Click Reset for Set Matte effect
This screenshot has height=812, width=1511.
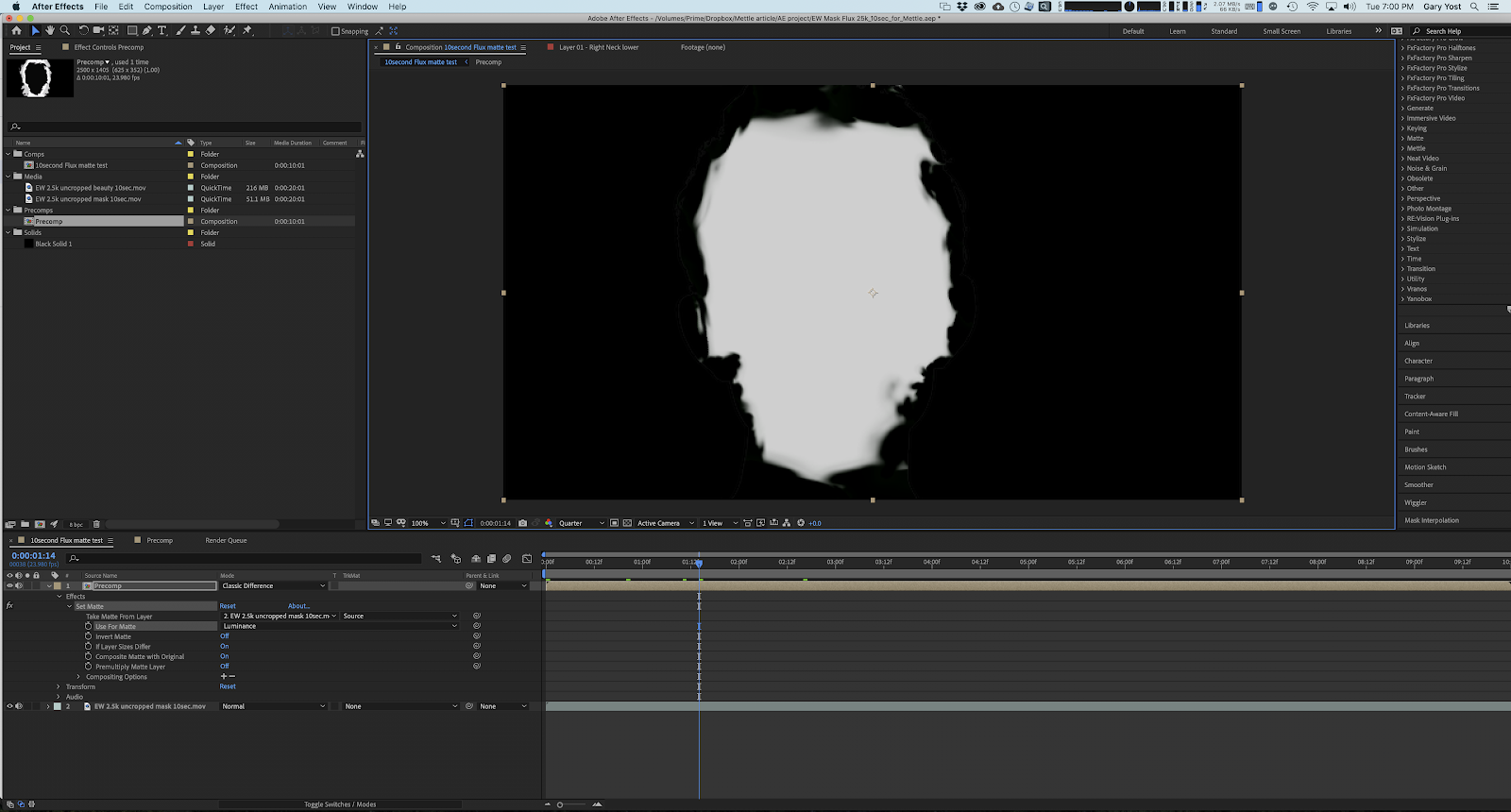tap(228, 606)
